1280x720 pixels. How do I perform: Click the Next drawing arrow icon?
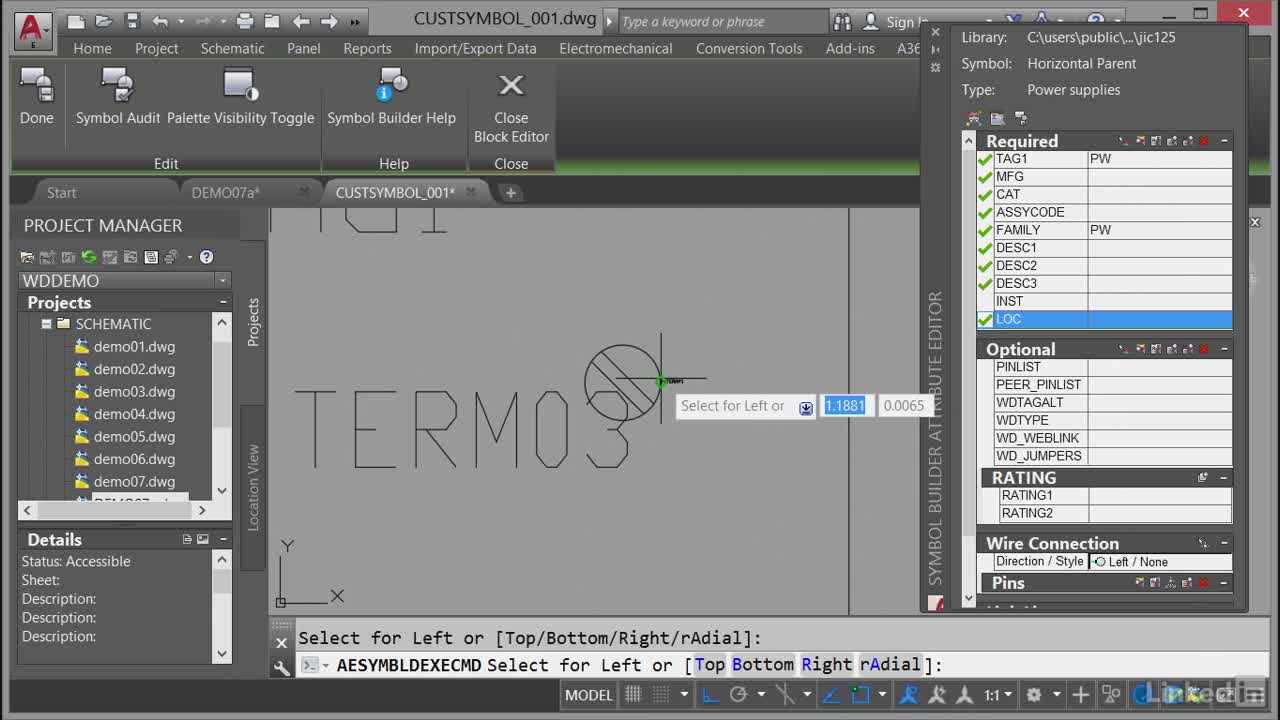329,21
